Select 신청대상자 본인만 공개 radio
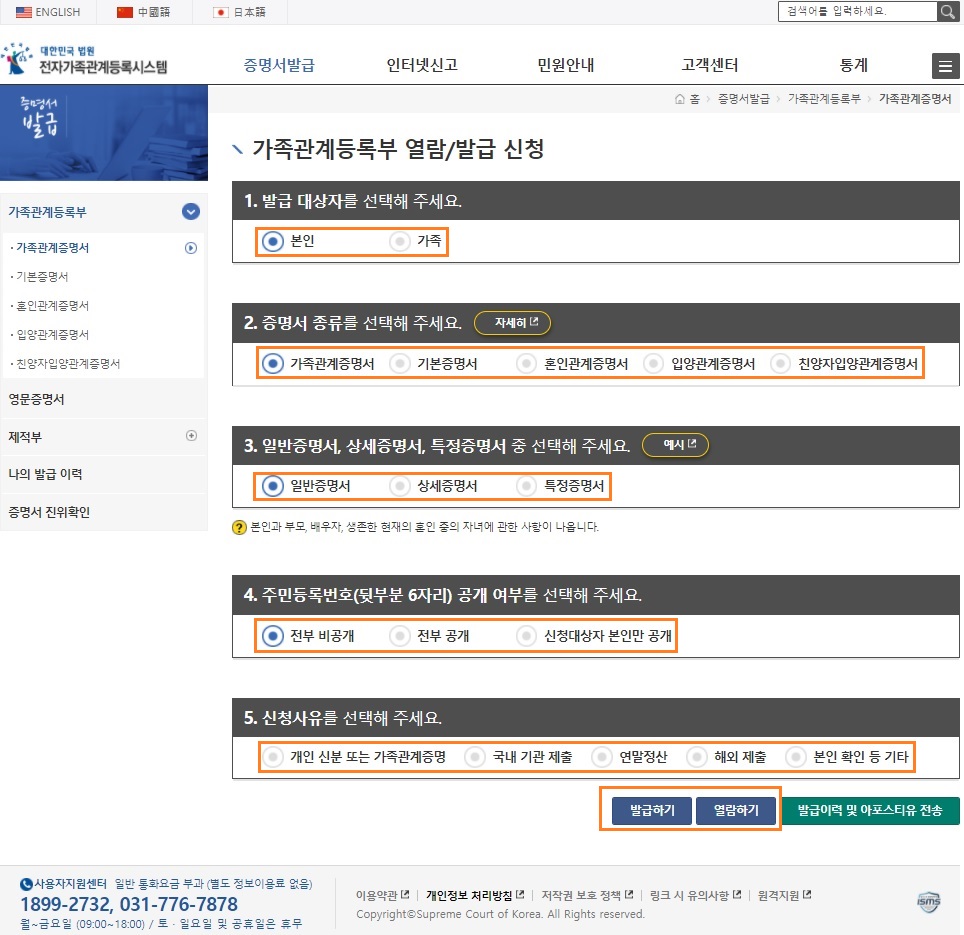The image size is (964, 935). [x=526, y=636]
